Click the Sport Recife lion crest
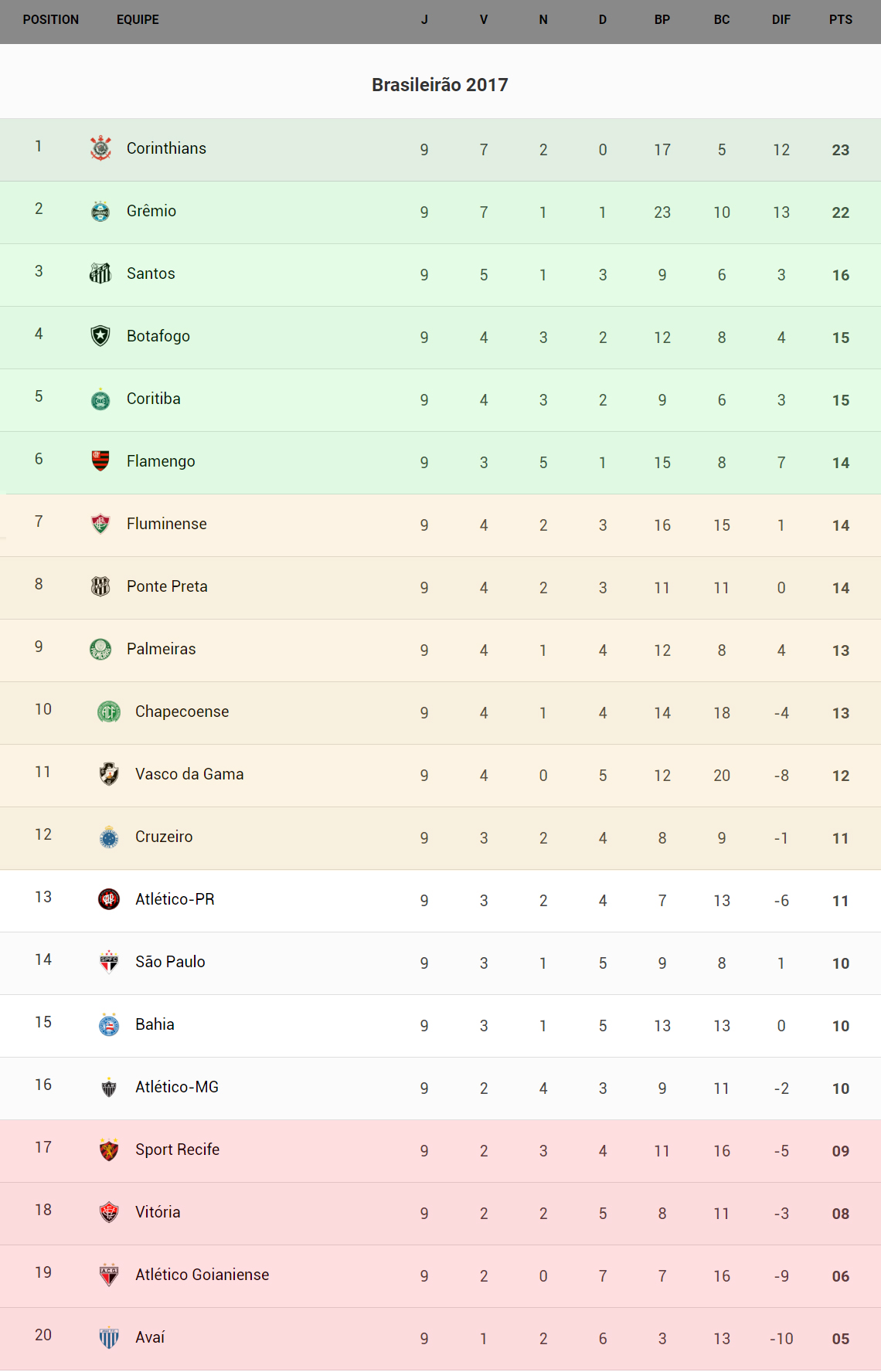The height and width of the screenshot is (1372, 881). pyautogui.click(x=109, y=1150)
